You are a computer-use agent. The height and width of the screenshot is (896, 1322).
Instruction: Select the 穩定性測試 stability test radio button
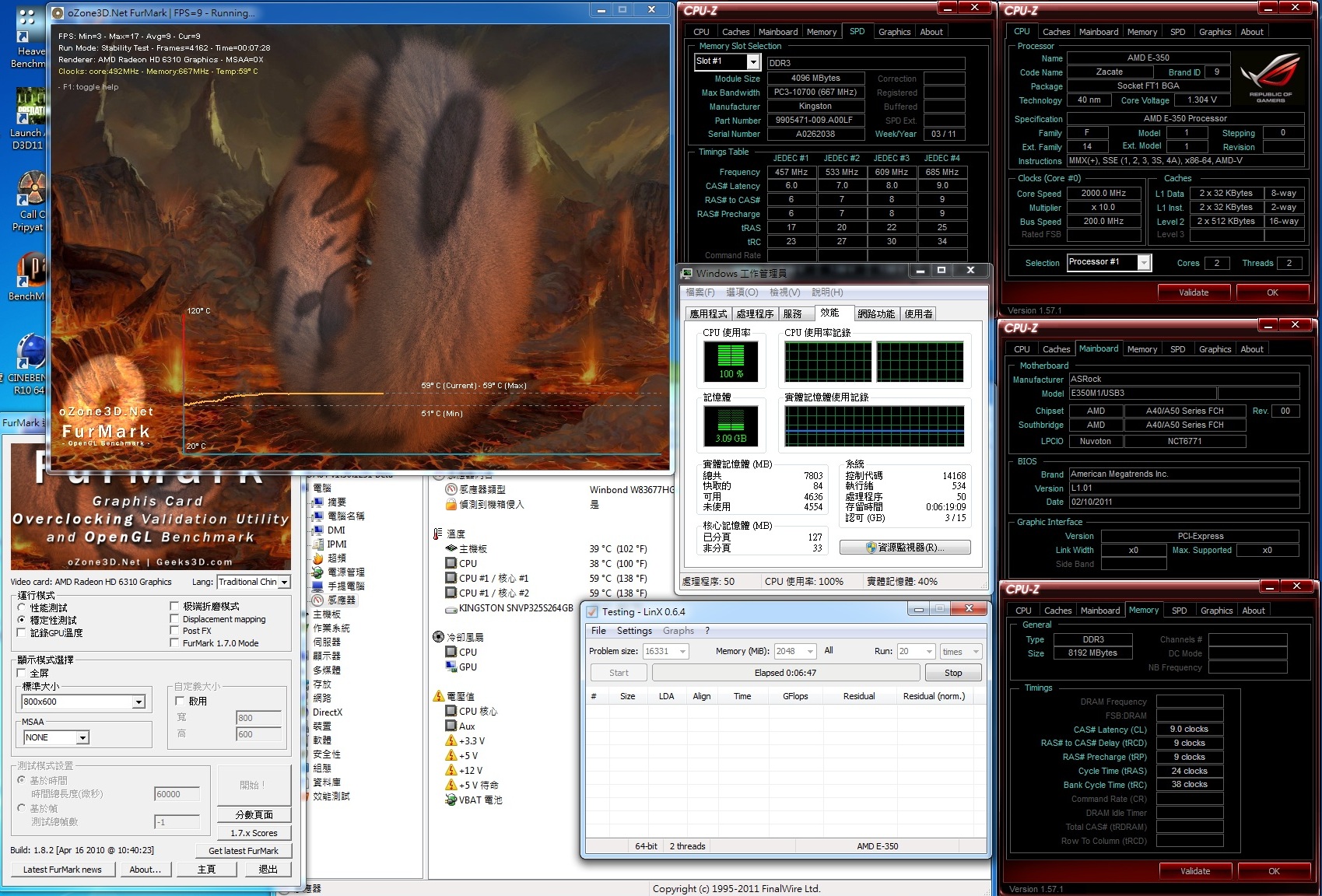coord(22,620)
